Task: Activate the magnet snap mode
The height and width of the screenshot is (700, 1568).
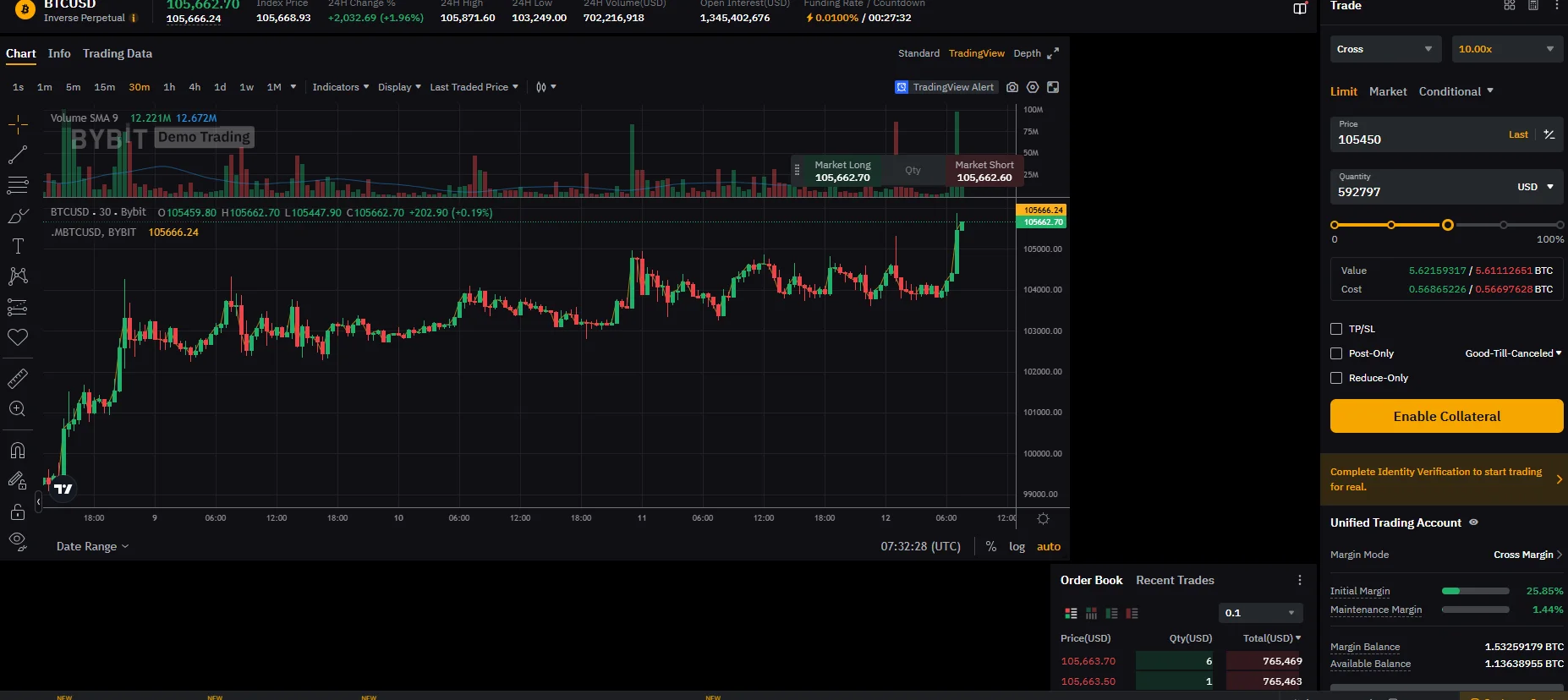Action: coord(18,451)
